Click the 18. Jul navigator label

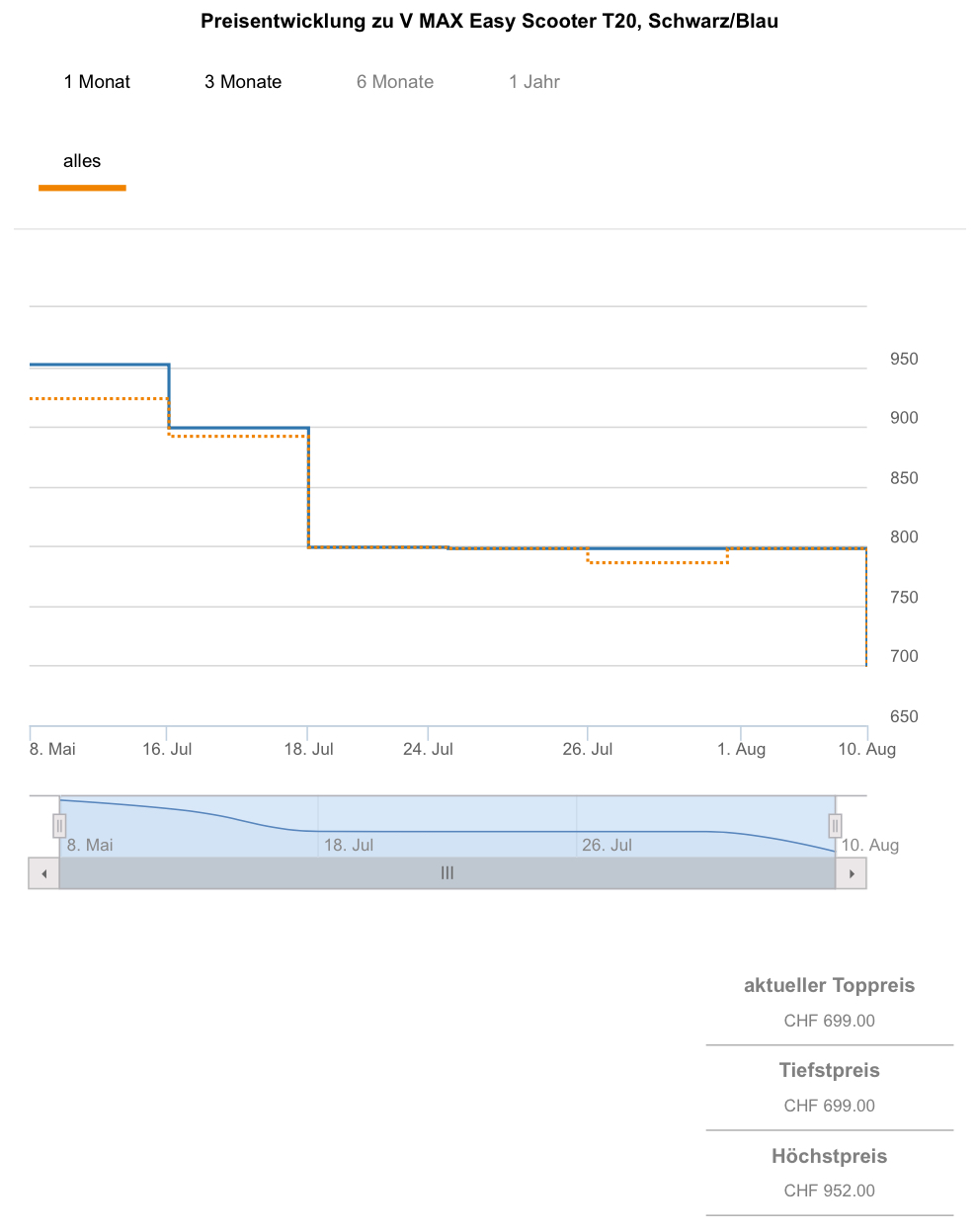click(x=349, y=845)
